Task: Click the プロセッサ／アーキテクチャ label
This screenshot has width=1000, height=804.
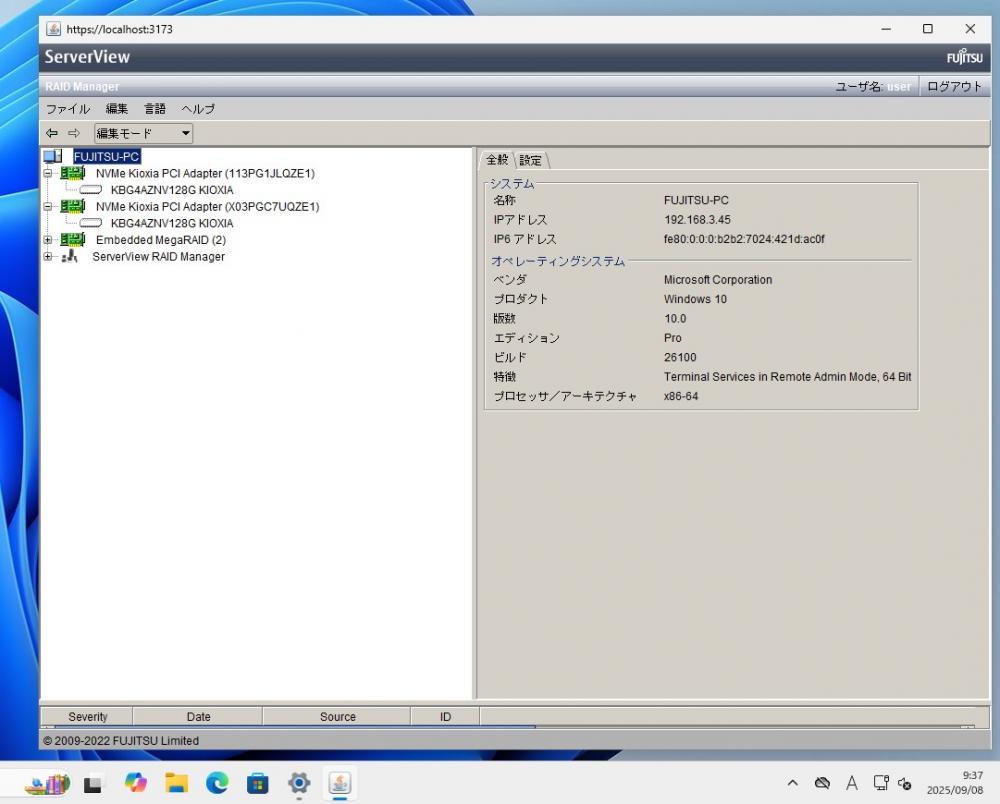Action: tap(564, 396)
